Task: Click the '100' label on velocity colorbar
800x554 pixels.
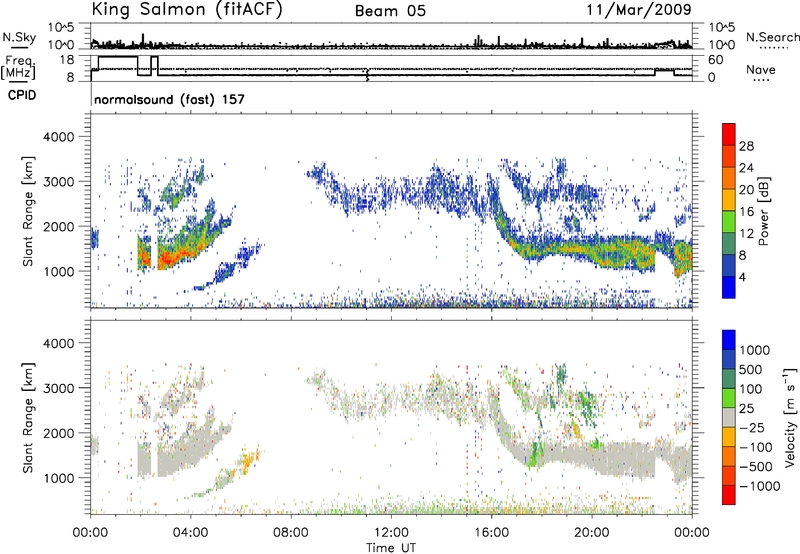Action: point(751,389)
